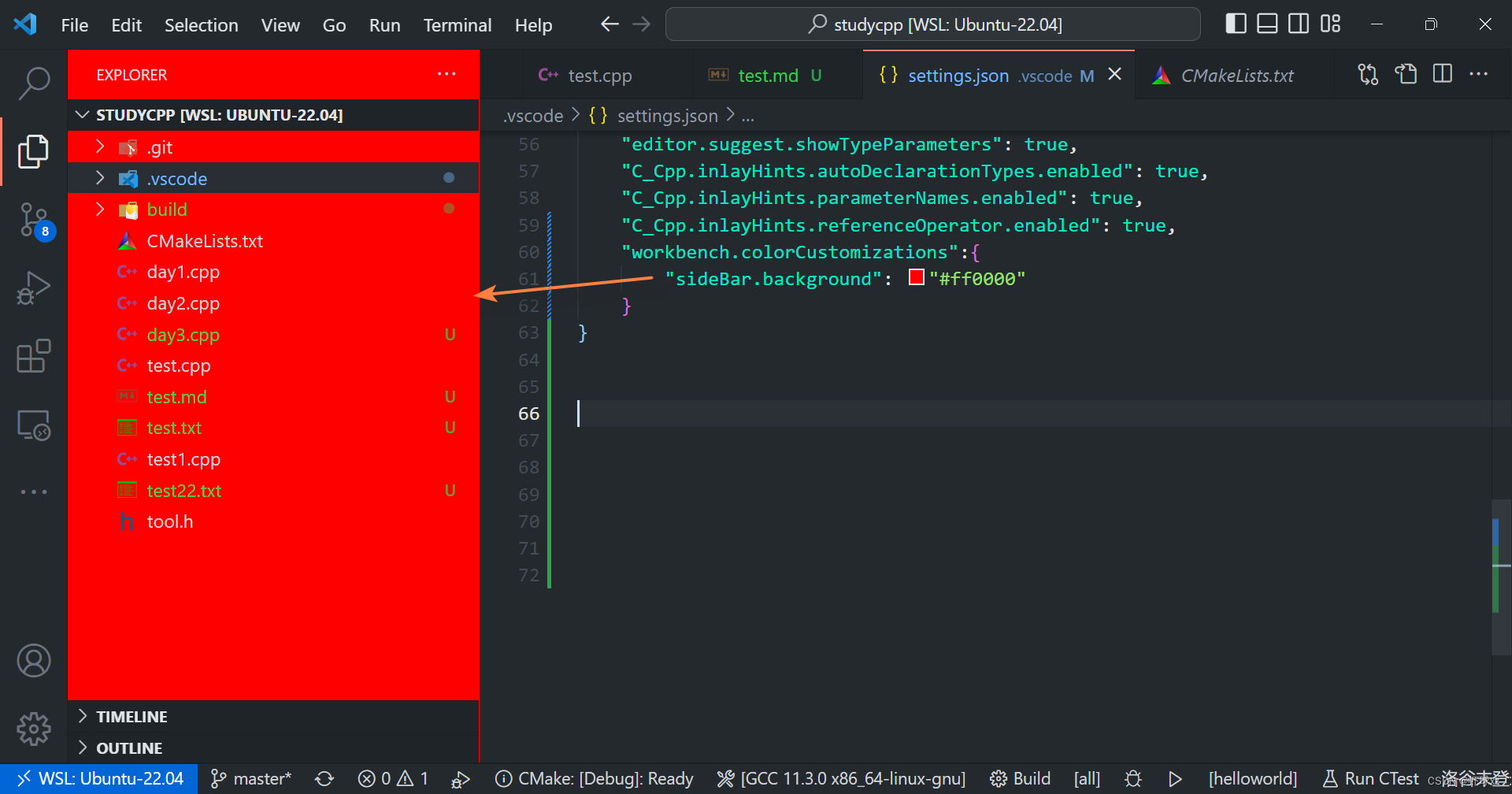Image resolution: width=1512 pixels, height=794 pixels.
Task: Open editor more actions ellipsis
Action: coord(1479,75)
